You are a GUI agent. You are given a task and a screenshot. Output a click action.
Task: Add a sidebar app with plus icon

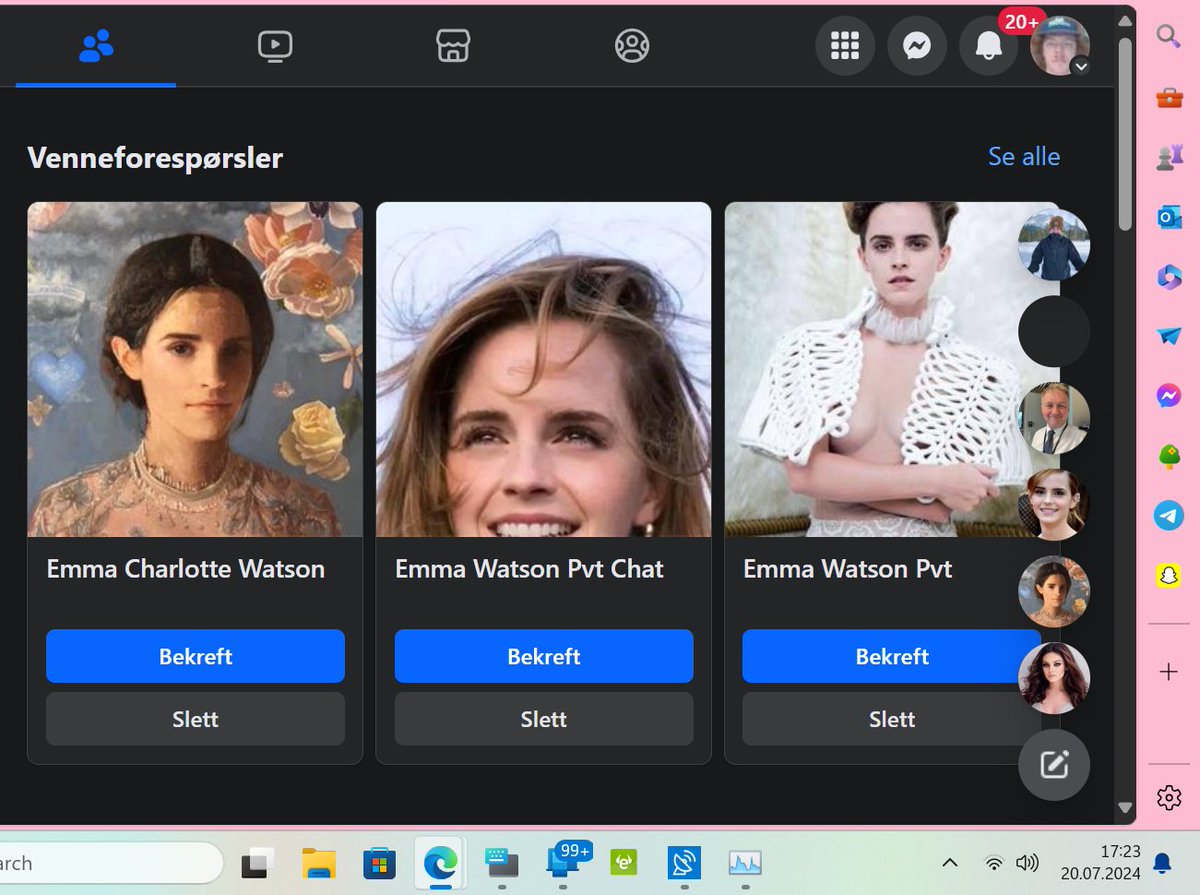(x=1168, y=672)
